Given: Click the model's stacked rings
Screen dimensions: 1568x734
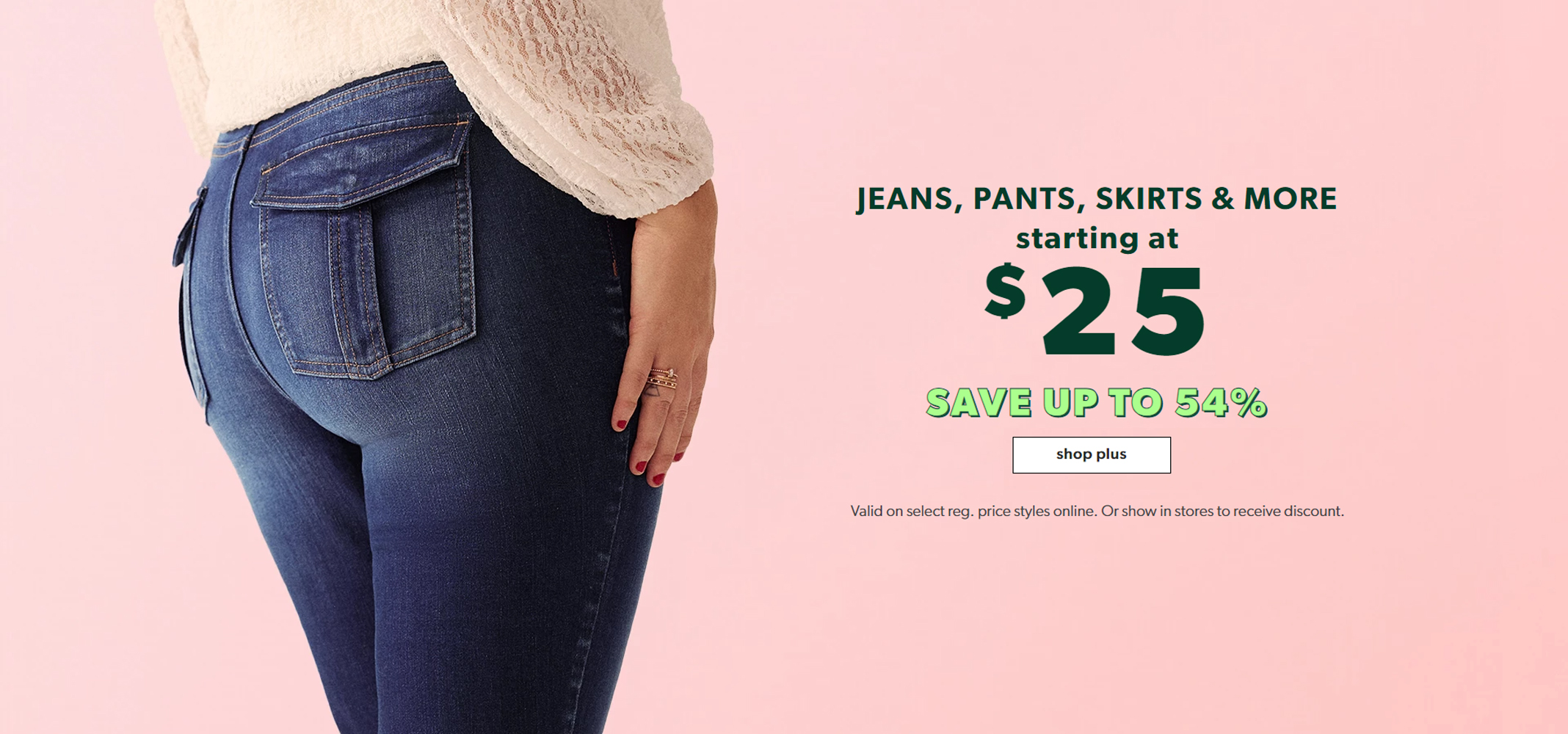Looking at the screenshot, I should pyautogui.click(x=662, y=379).
